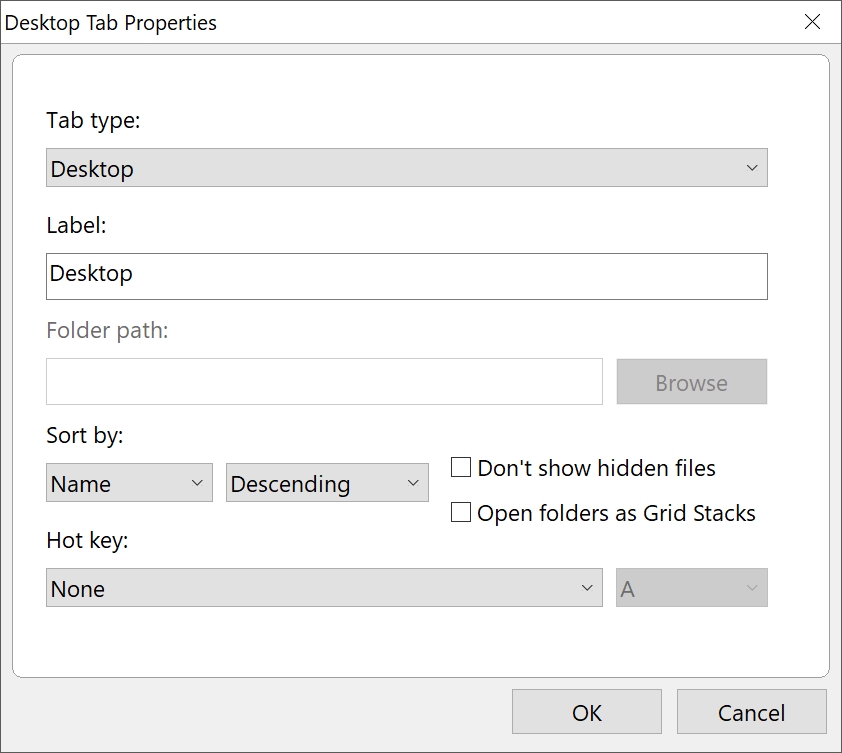Close the Desktop Tab Properties dialog
Screen dimensions: 842x753
click(812, 22)
